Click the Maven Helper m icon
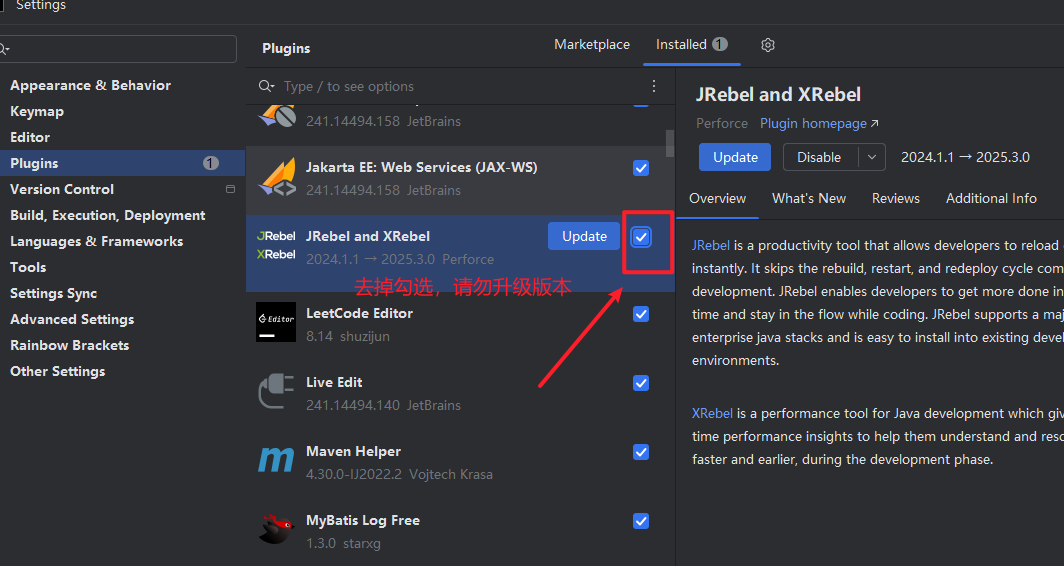This screenshot has width=1064, height=566. coord(276,460)
